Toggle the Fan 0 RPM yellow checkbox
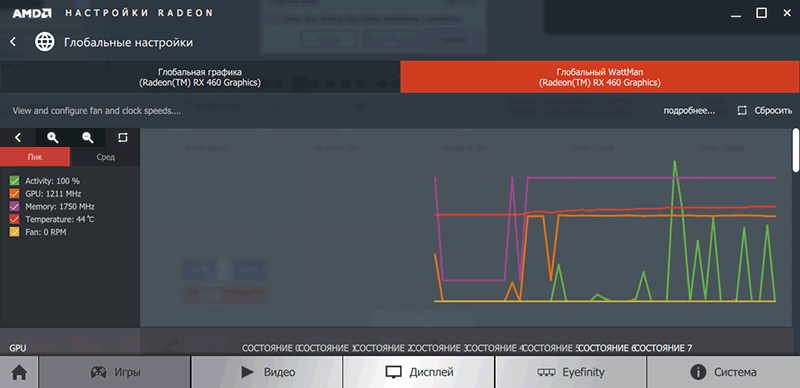This screenshot has width=800, height=388. click(14, 232)
